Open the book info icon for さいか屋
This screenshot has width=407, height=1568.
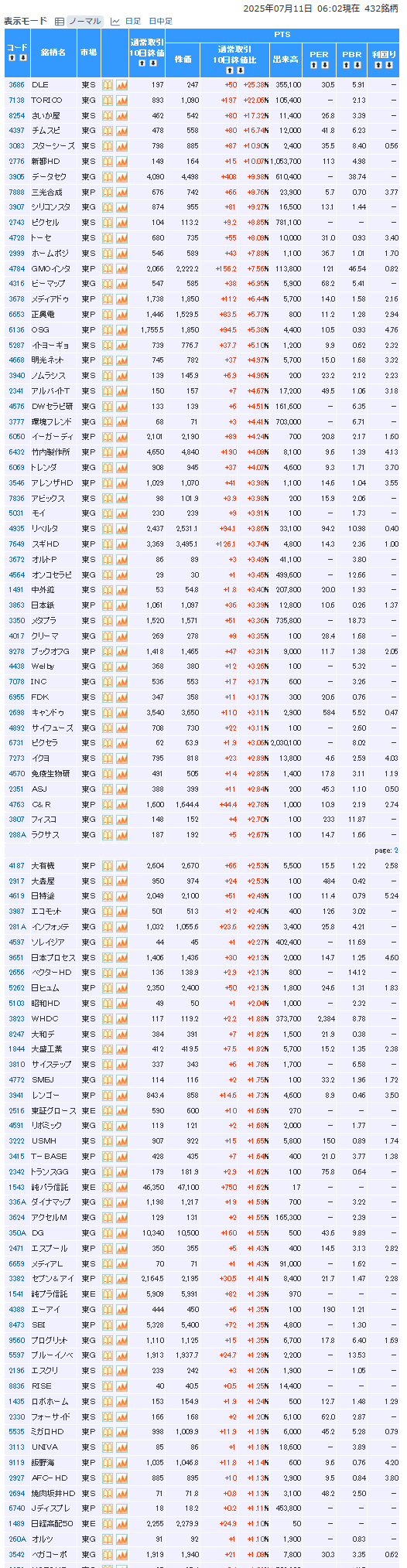(x=108, y=115)
